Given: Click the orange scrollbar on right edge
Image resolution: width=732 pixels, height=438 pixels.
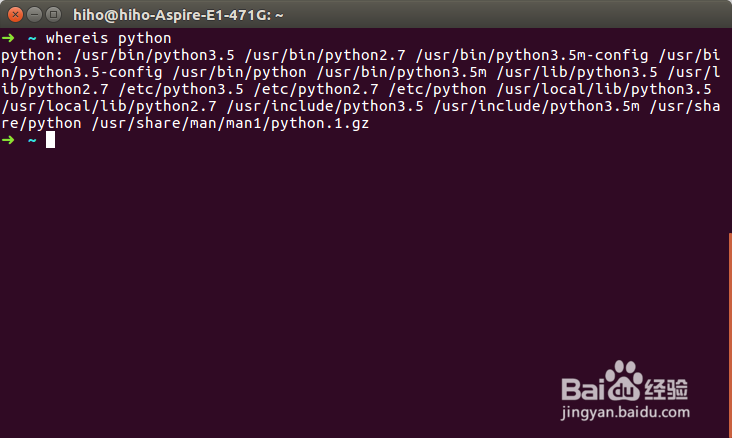Looking at the screenshot, I should click(729, 330).
